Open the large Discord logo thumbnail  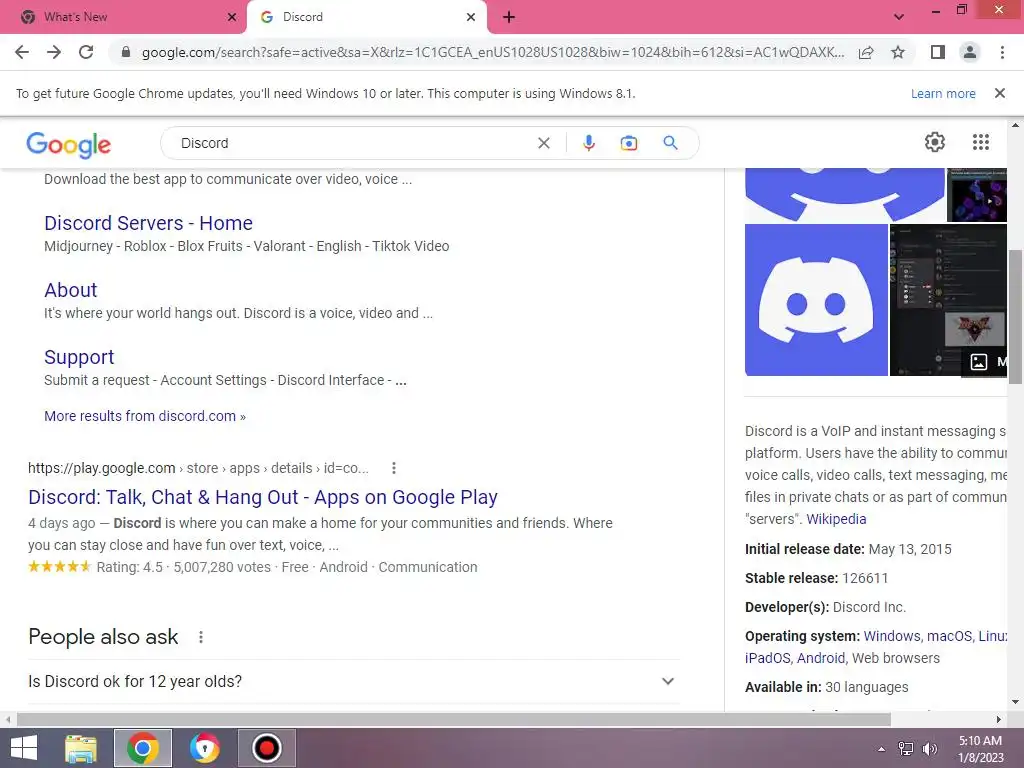pos(816,300)
